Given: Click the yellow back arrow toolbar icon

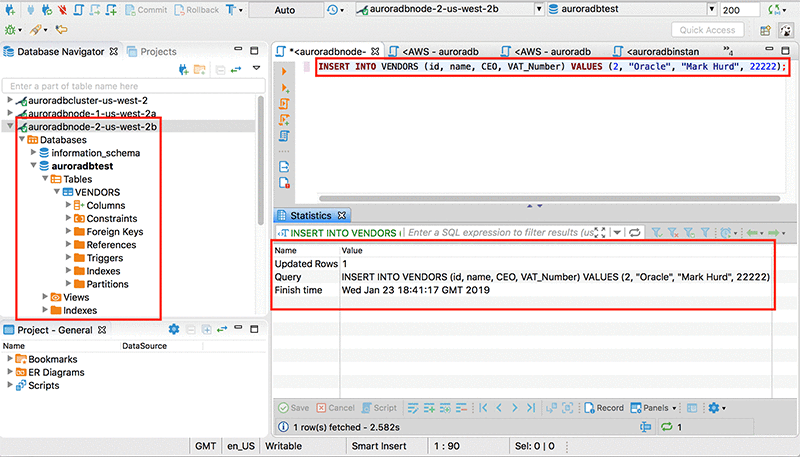Looking at the screenshot, I should [x=61, y=30].
